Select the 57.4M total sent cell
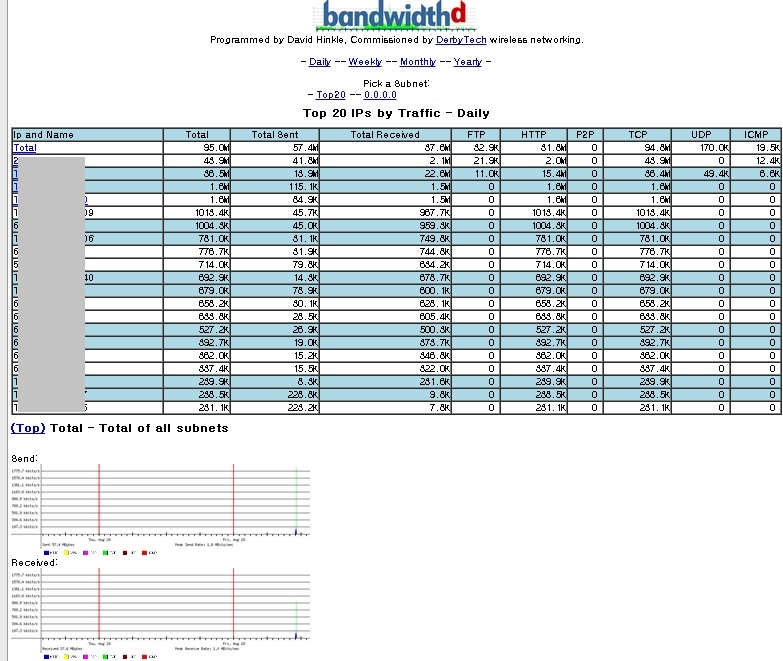The height and width of the screenshot is (661, 783). point(275,148)
